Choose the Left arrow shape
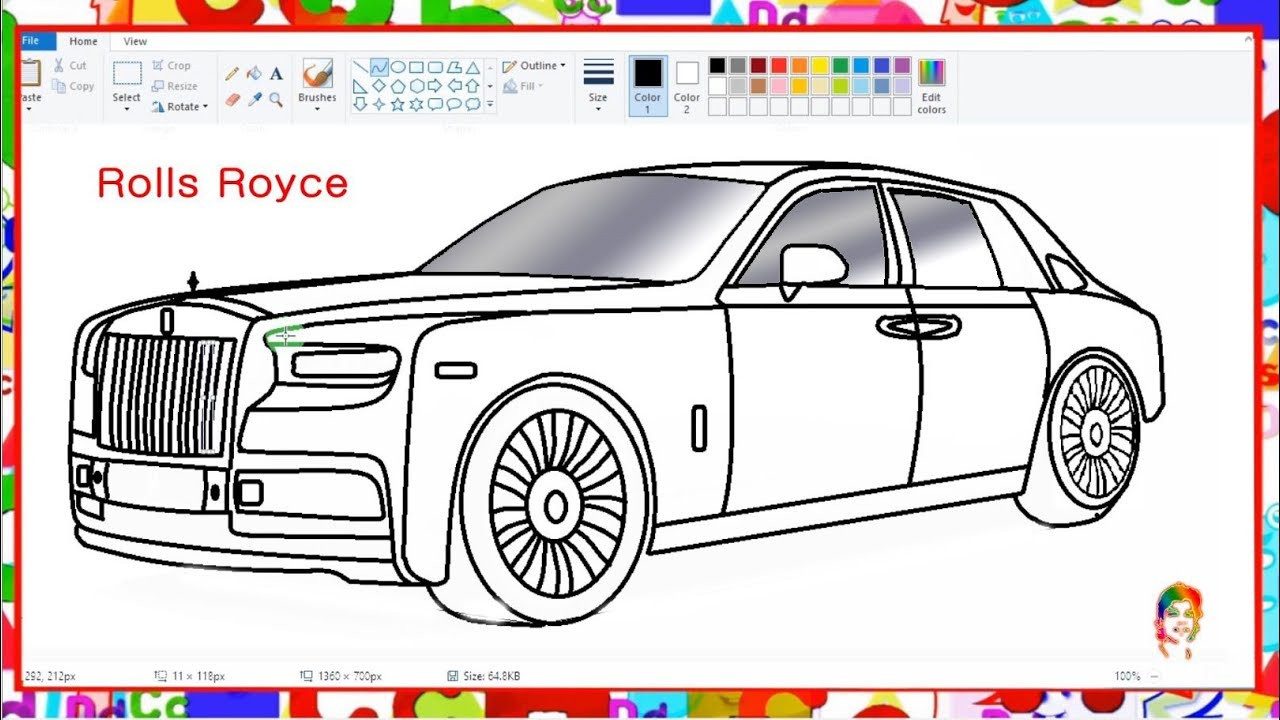This screenshot has width=1280, height=720. [x=454, y=86]
